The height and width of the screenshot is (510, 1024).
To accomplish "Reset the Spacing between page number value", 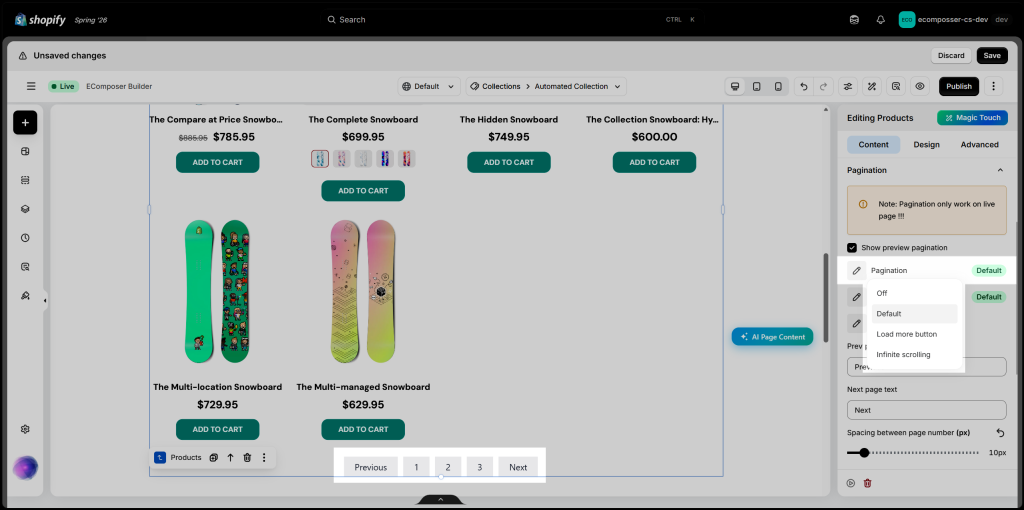I will tap(1000, 432).
